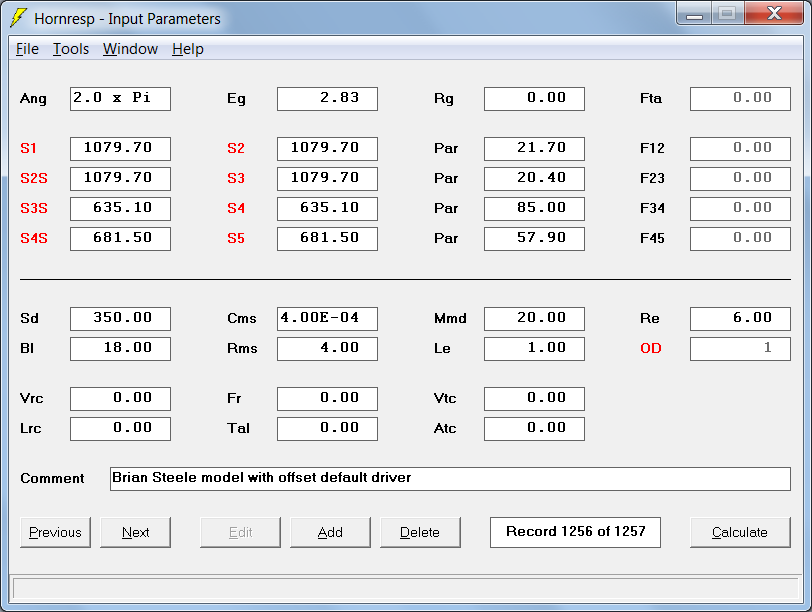Click the Par field with 85.00
The height and width of the screenshot is (612, 812).
(x=534, y=209)
